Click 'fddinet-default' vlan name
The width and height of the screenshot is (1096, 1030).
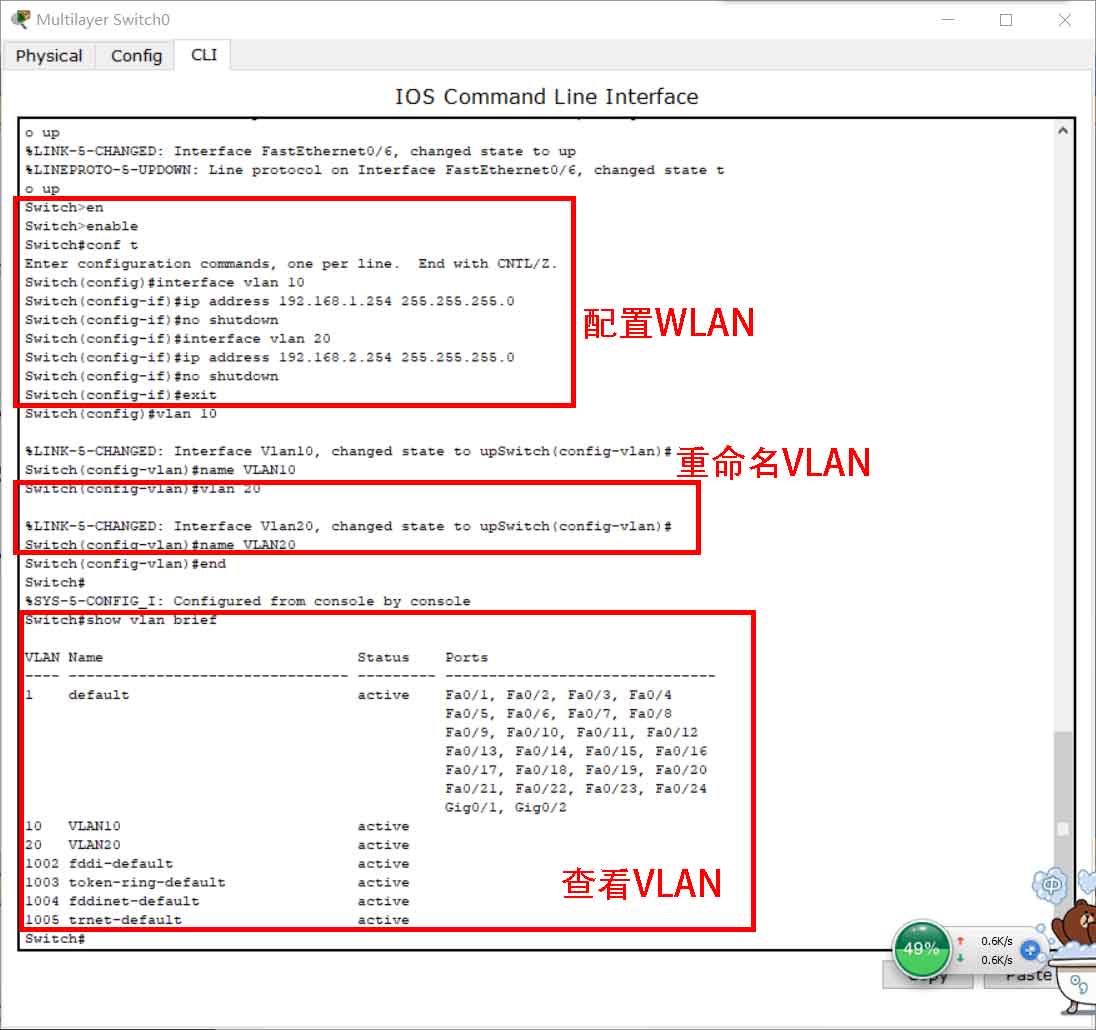click(x=134, y=901)
